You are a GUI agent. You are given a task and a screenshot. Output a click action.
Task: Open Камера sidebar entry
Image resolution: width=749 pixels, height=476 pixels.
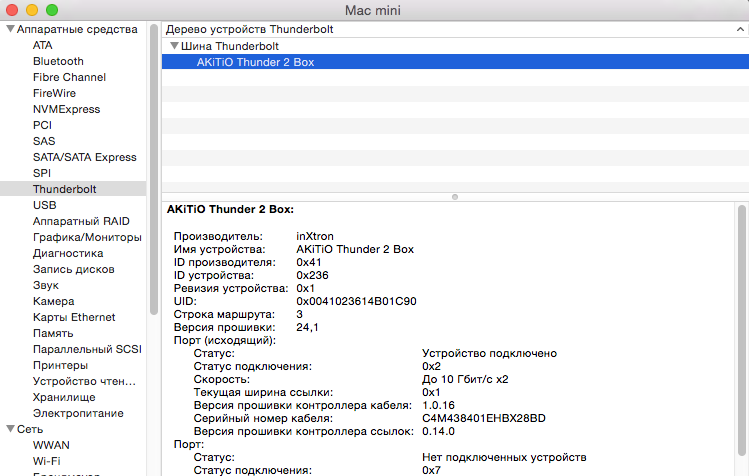54,301
